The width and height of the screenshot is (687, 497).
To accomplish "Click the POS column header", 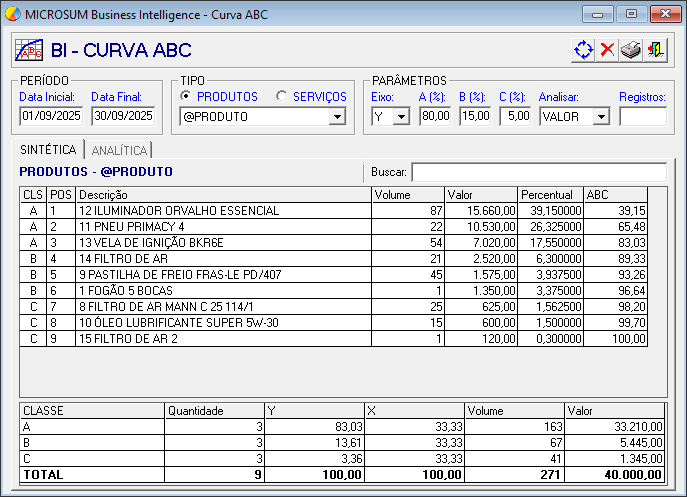I will click(x=61, y=195).
